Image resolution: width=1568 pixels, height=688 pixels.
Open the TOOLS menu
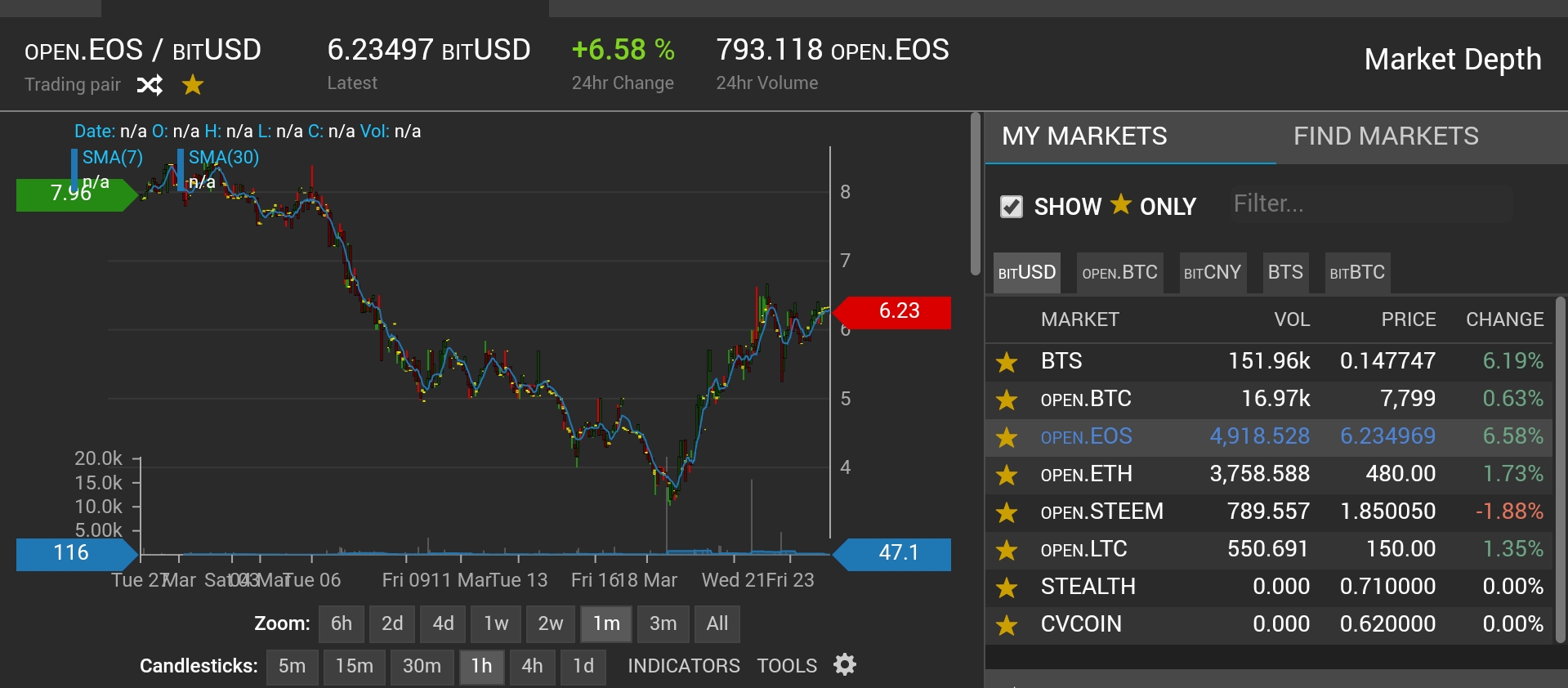[787, 666]
